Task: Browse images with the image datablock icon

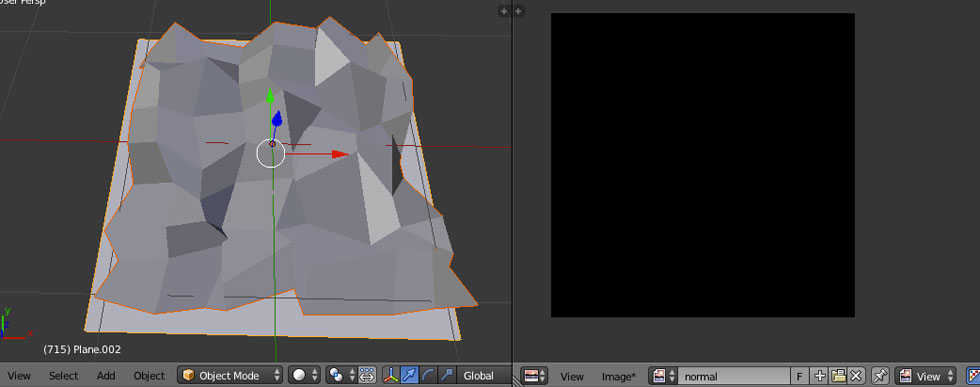Action: click(x=663, y=376)
